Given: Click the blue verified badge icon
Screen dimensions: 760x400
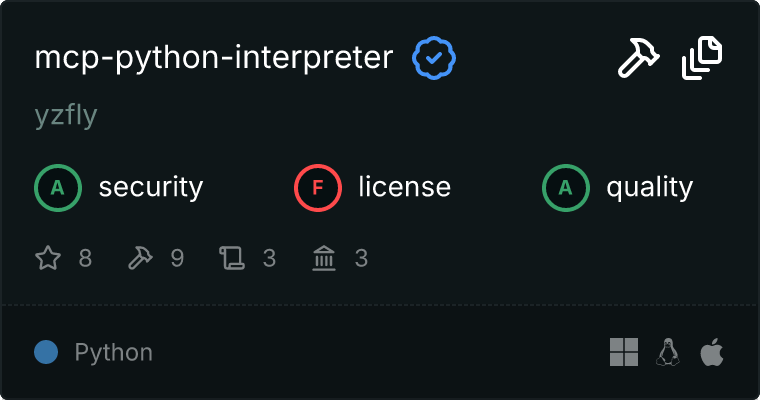Looking at the screenshot, I should tap(434, 59).
